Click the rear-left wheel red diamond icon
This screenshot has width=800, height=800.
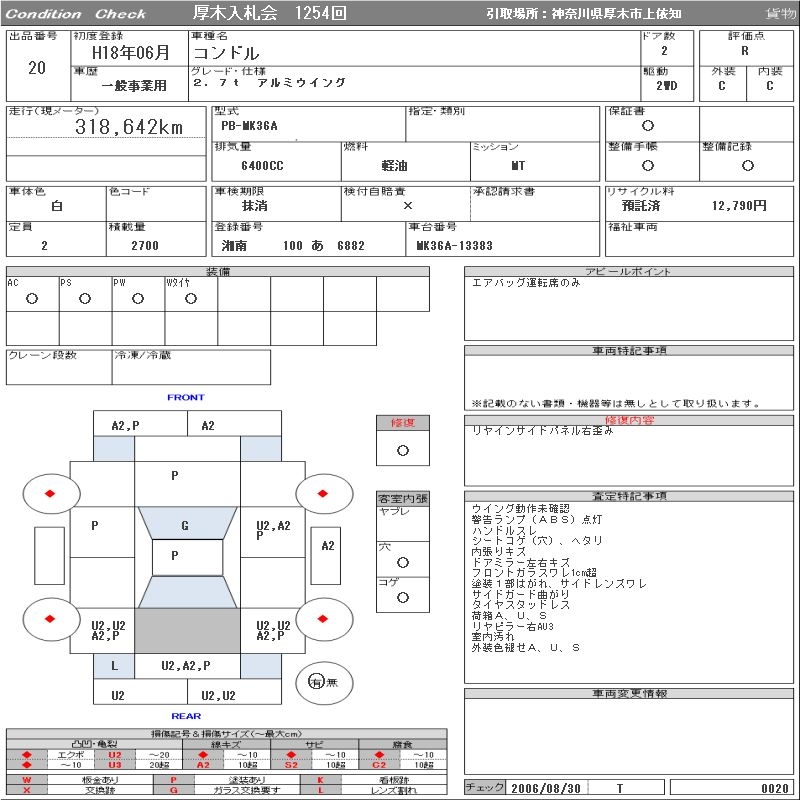coord(50,619)
